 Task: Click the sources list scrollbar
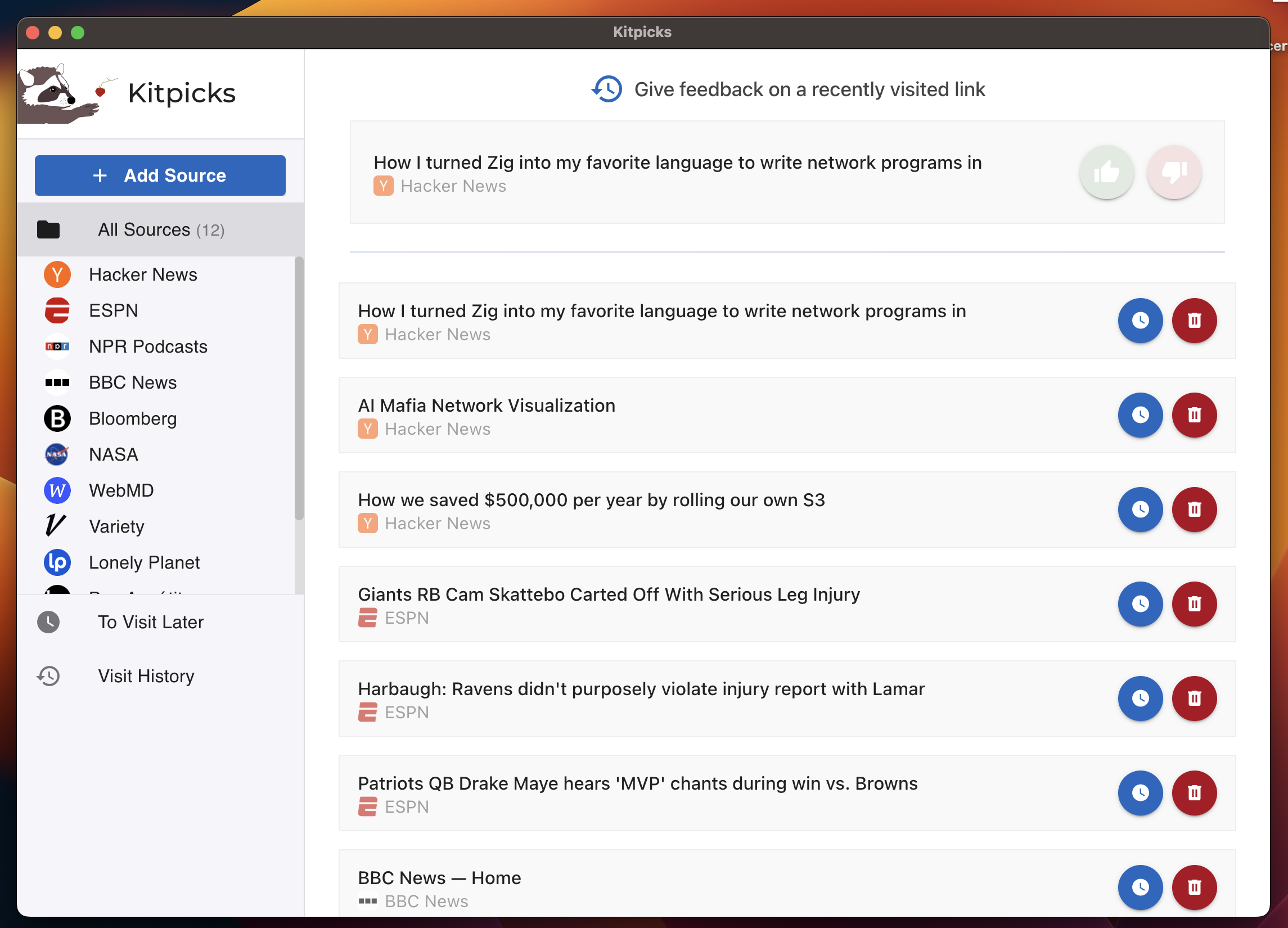pos(299,389)
